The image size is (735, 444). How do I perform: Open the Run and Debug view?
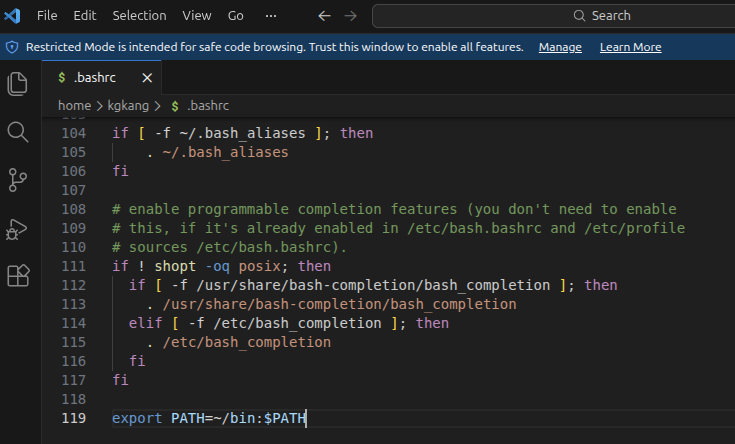coord(17,229)
